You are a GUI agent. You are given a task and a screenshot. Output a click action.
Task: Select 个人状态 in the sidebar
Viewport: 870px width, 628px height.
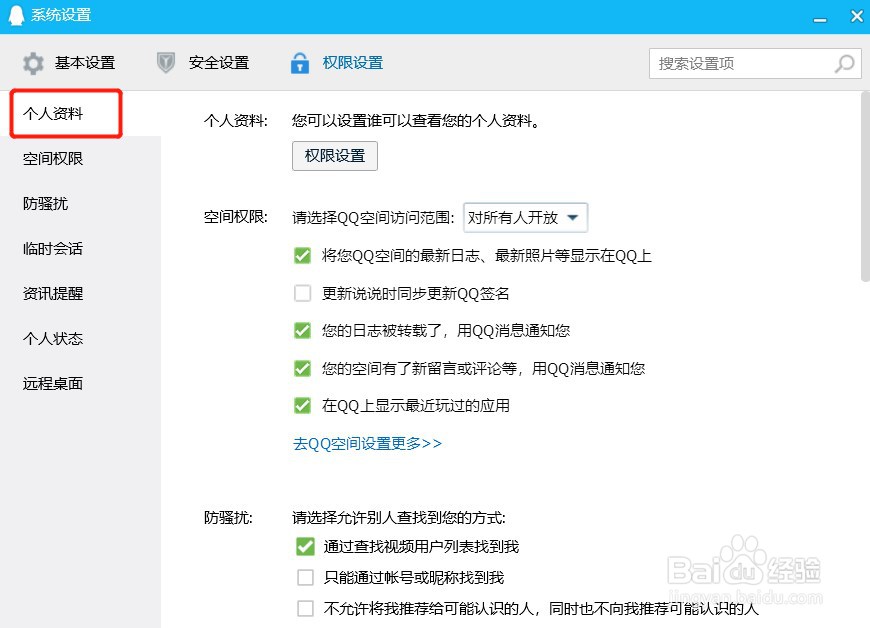(53, 338)
